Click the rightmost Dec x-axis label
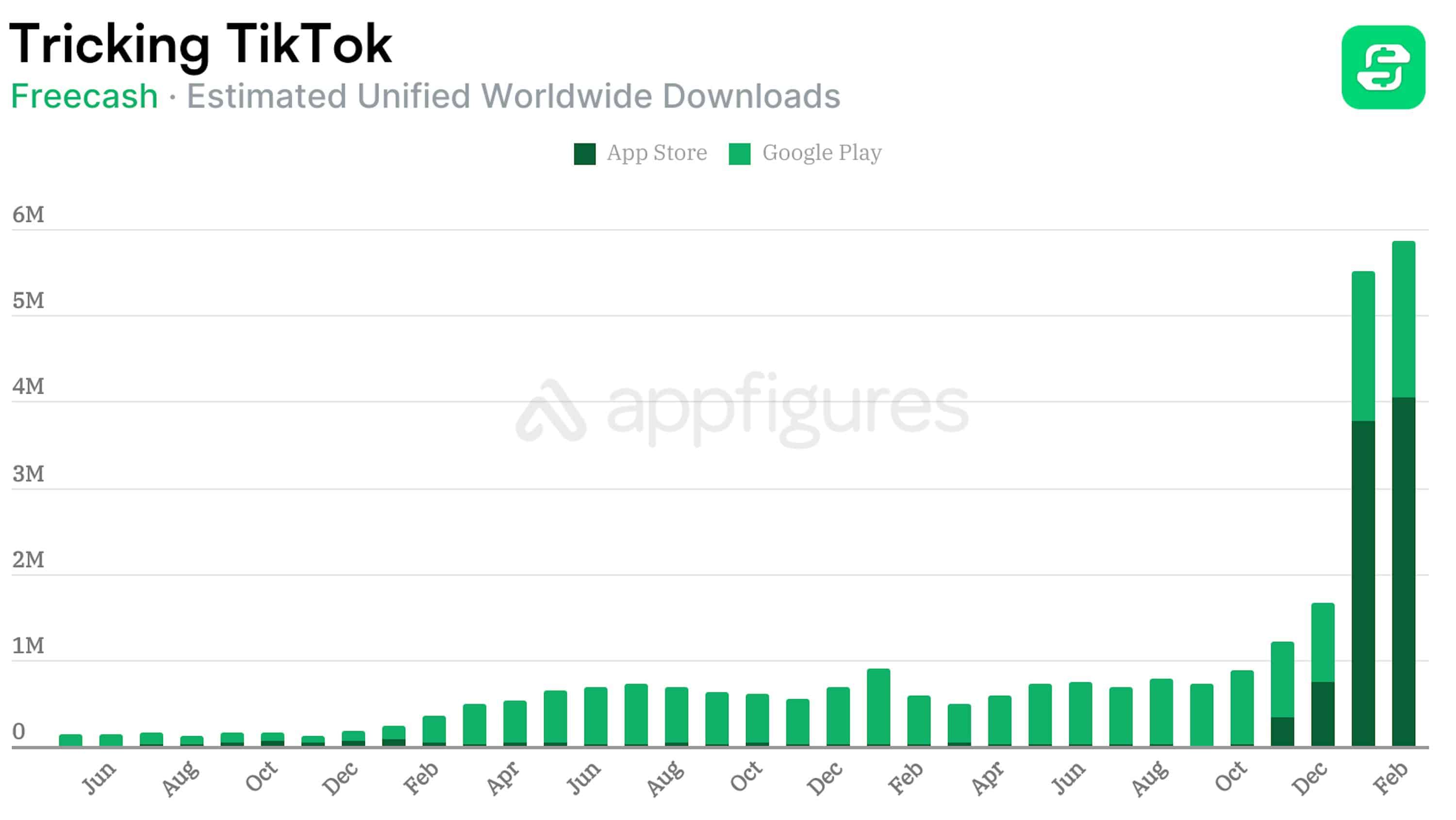This screenshot has height=820, width=1456. pyautogui.click(x=1309, y=778)
